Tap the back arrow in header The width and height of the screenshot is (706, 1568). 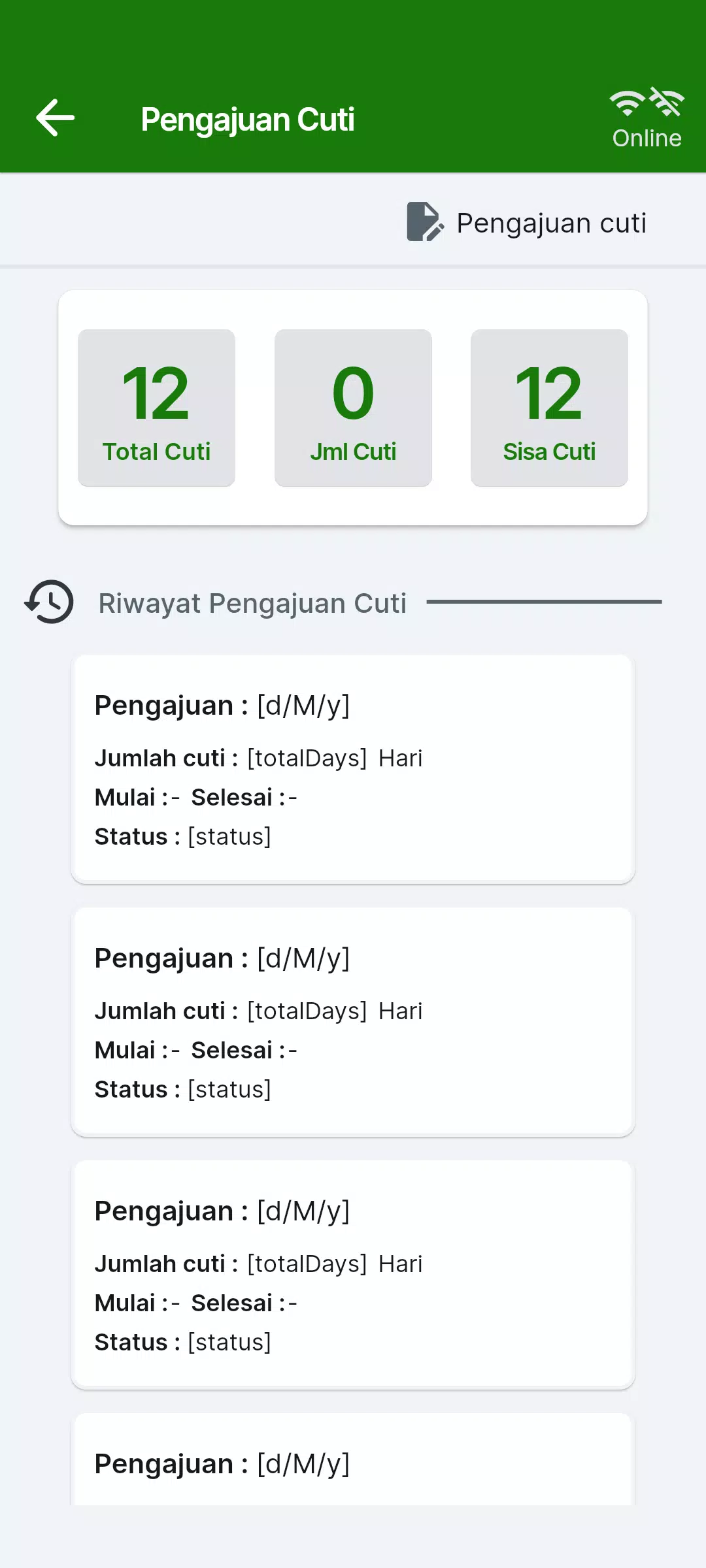(x=56, y=118)
